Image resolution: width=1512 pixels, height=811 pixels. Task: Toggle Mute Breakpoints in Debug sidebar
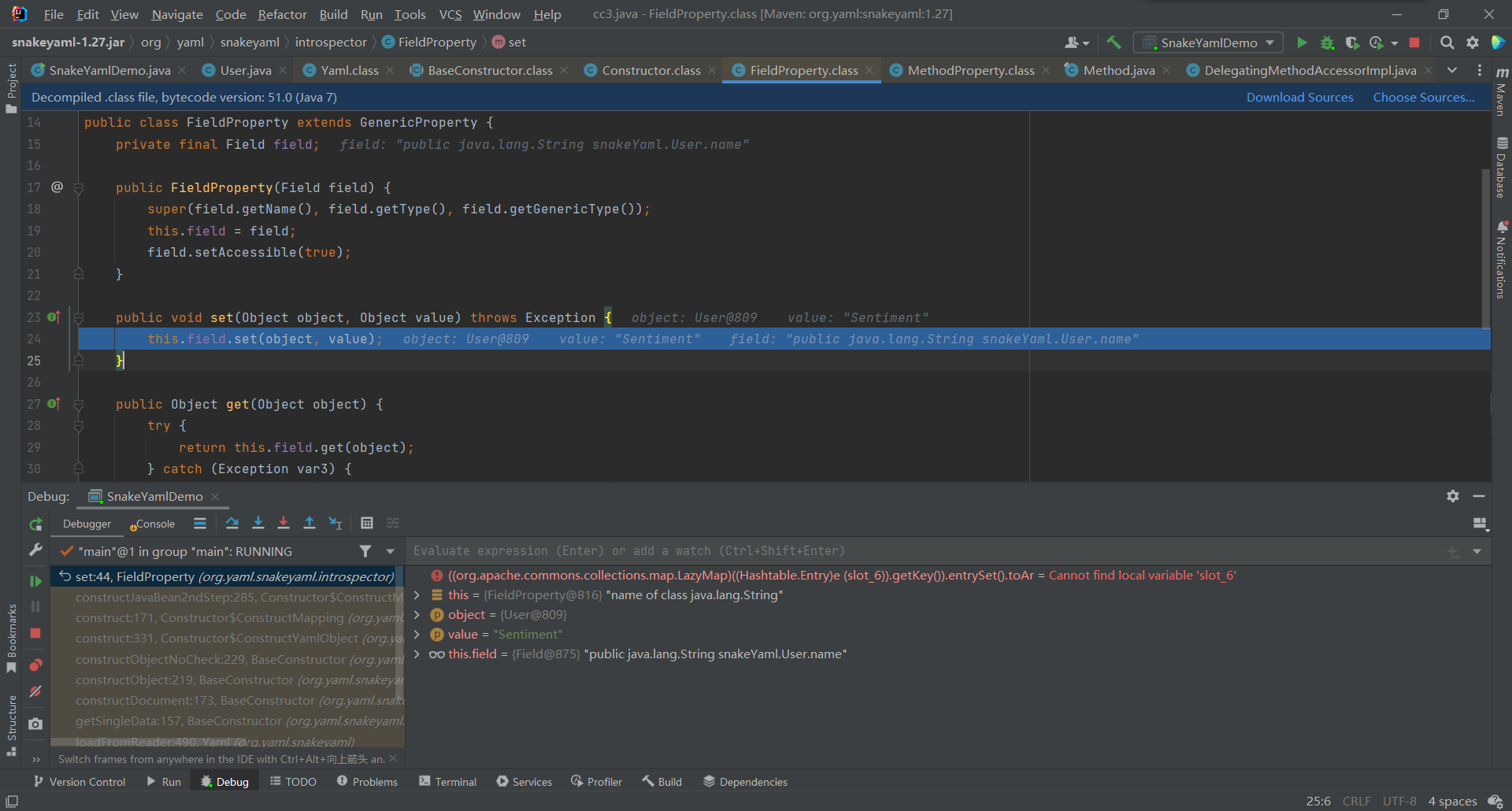(35, 691)
